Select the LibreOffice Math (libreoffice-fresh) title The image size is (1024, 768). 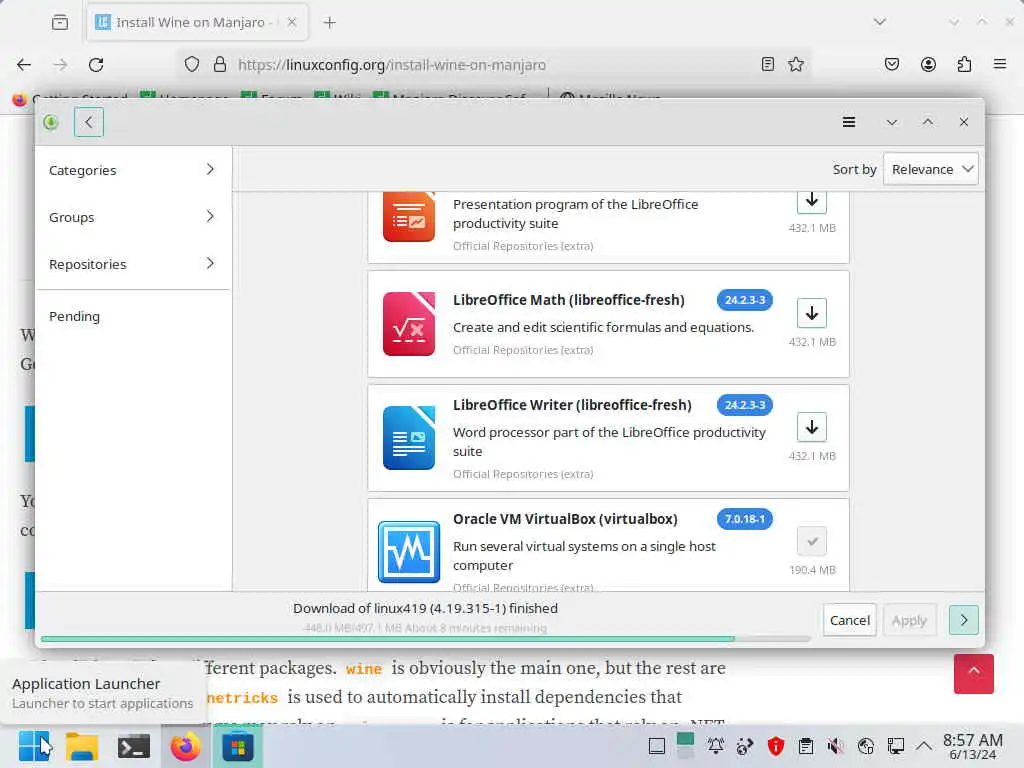coord(569,300)
